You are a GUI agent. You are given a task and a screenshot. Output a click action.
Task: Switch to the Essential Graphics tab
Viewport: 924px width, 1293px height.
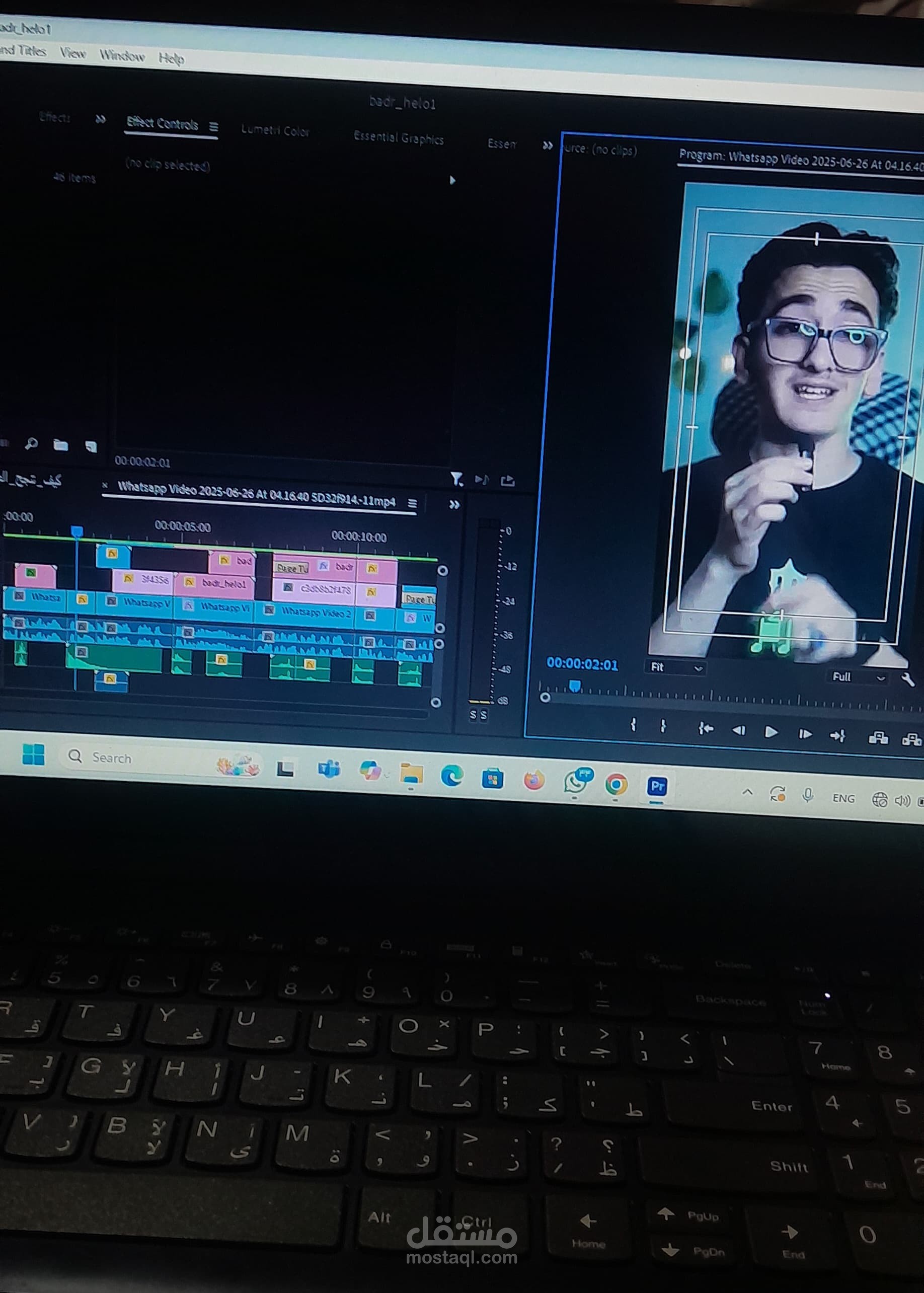pyautogui.click(x=398, y=138)
